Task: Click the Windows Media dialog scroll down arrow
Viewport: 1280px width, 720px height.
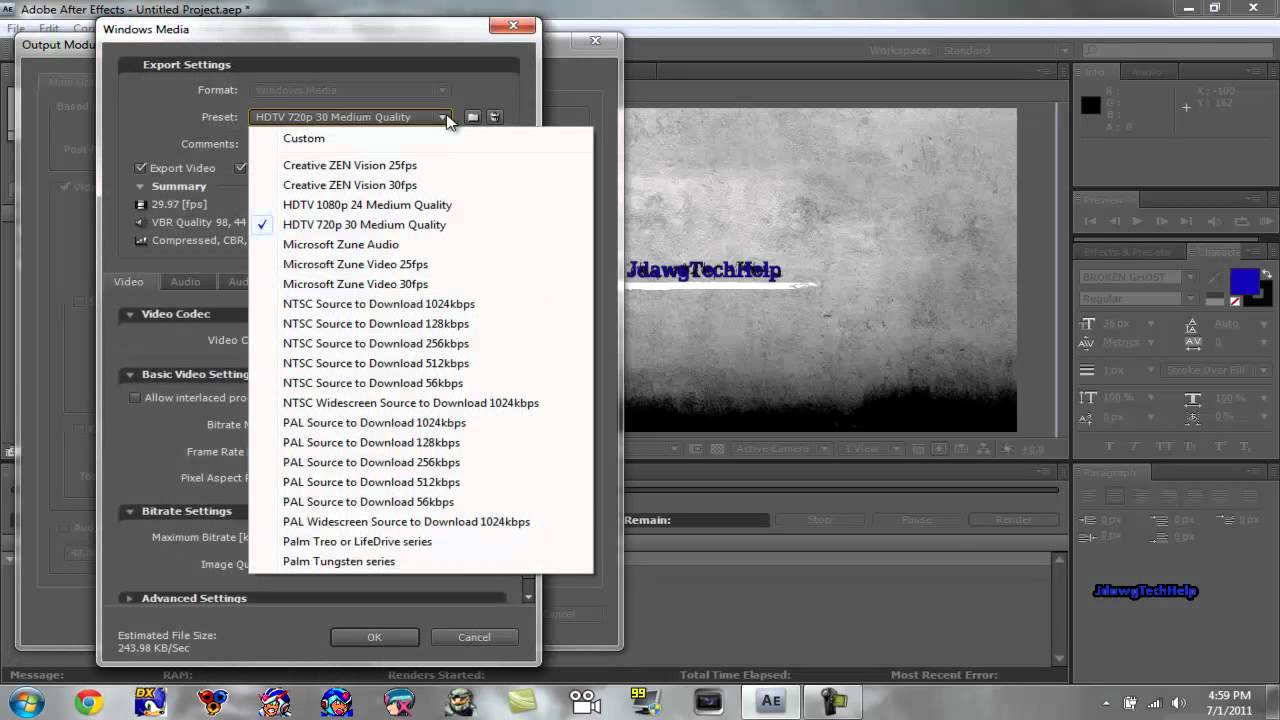Action: (529, 597)
